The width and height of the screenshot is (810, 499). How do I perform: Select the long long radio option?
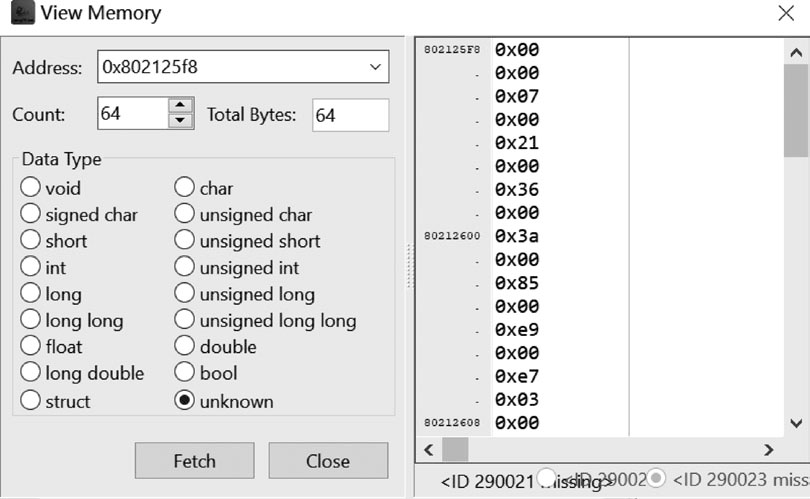click(30, 321)
